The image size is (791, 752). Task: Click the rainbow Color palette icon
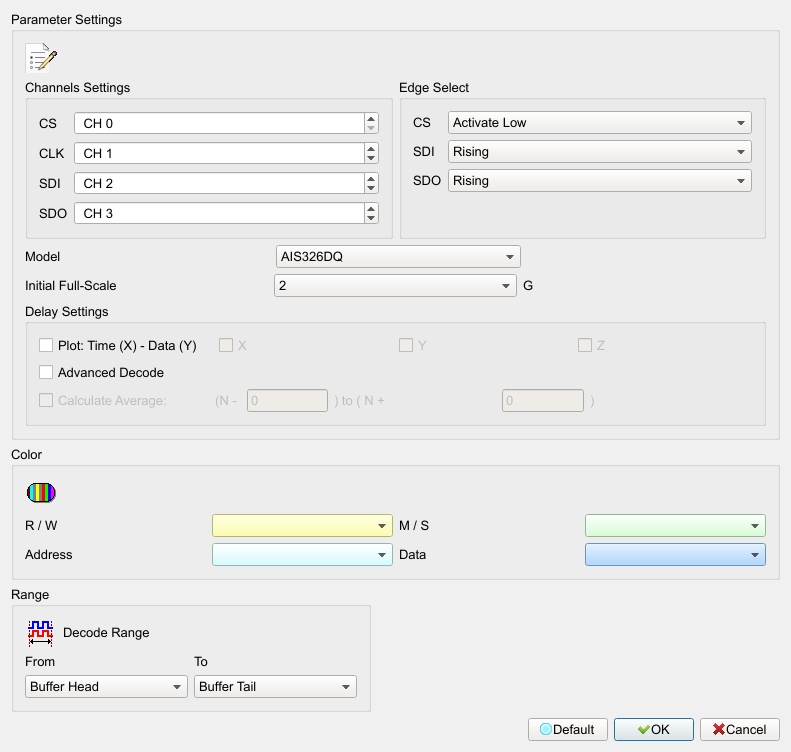coord(41,493)
